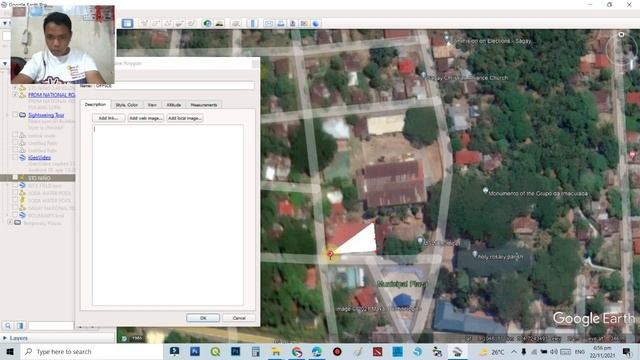The height and width of the screenshot is (360, 640).
Task: Toggle the sidebar using the toolbar icon
Action: [127, 23]
